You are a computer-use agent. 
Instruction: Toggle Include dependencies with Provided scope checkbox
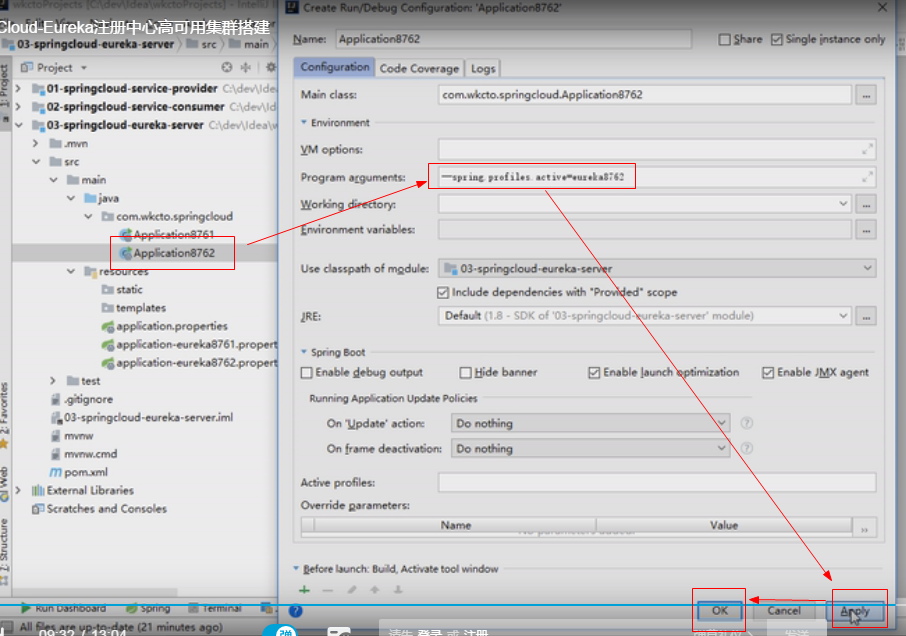(443, 292)
